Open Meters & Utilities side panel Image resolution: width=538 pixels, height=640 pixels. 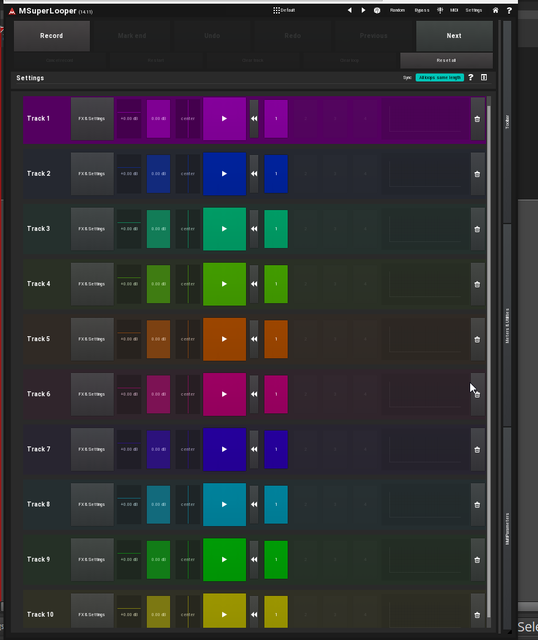click(x=507, y=325)
